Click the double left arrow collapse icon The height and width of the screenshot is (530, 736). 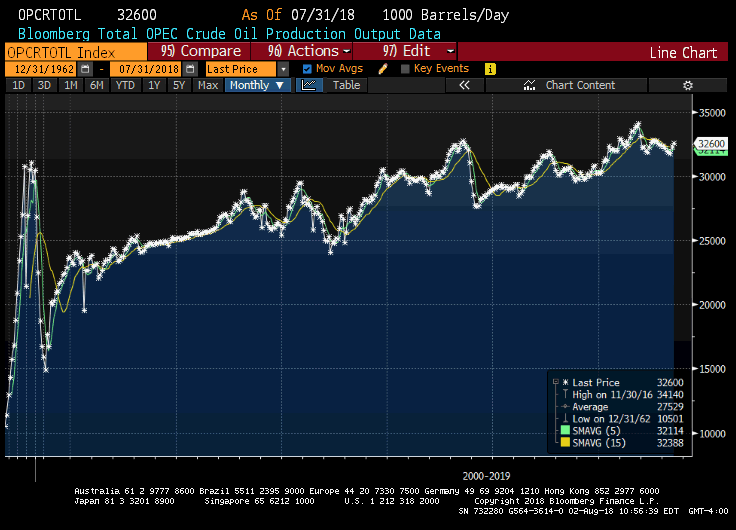click(x=464, y=85)
